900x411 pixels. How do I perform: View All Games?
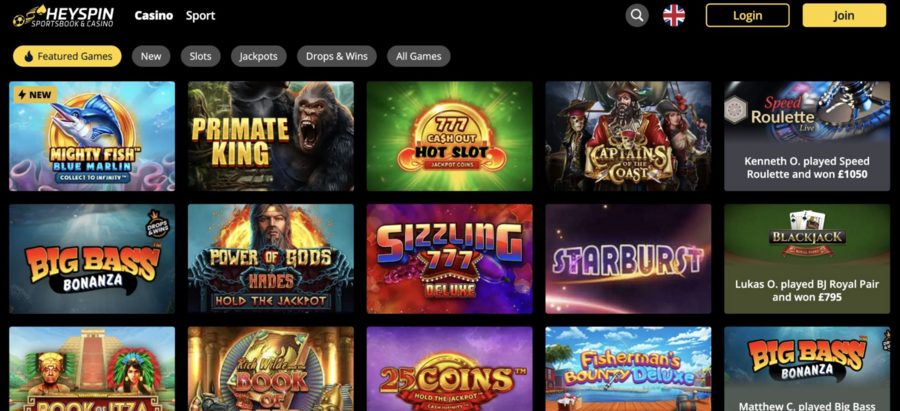418,56
